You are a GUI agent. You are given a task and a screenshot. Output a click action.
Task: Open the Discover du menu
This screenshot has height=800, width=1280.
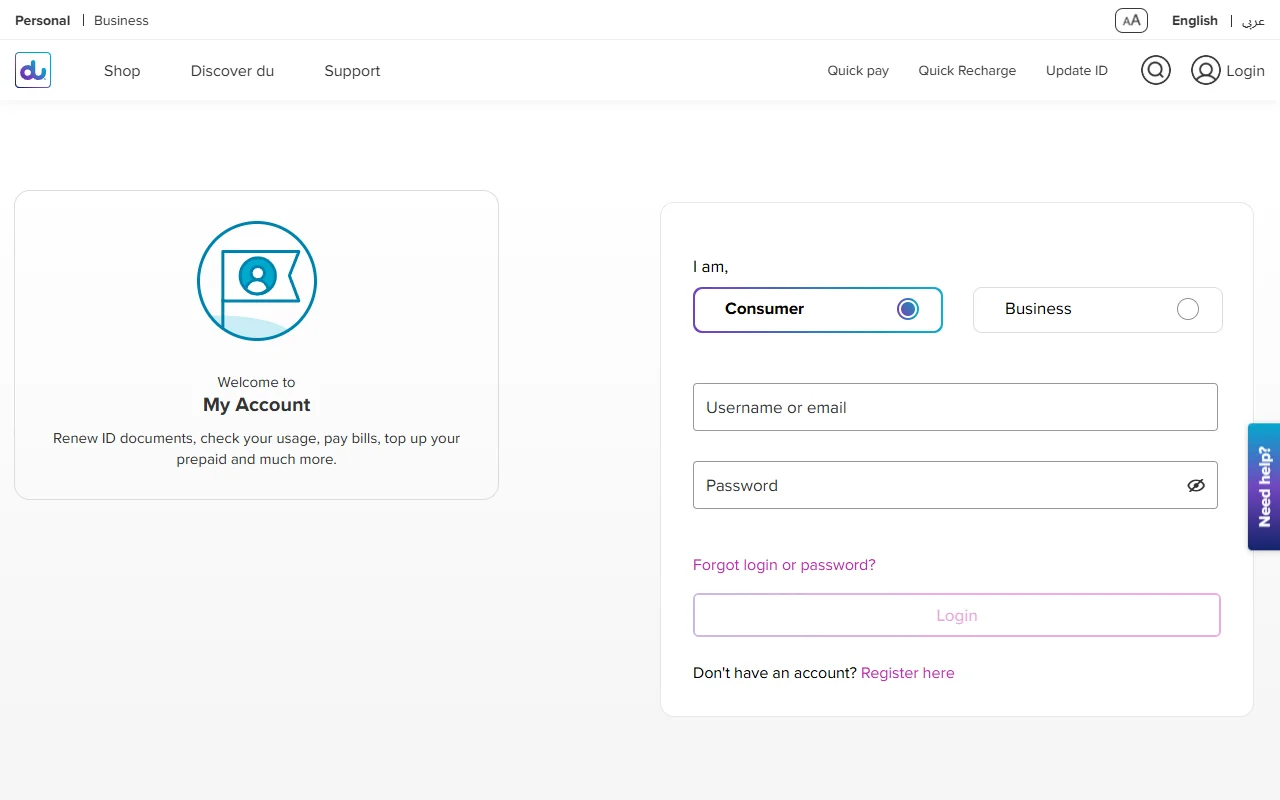pyautogui.click(x=232, y=71)
